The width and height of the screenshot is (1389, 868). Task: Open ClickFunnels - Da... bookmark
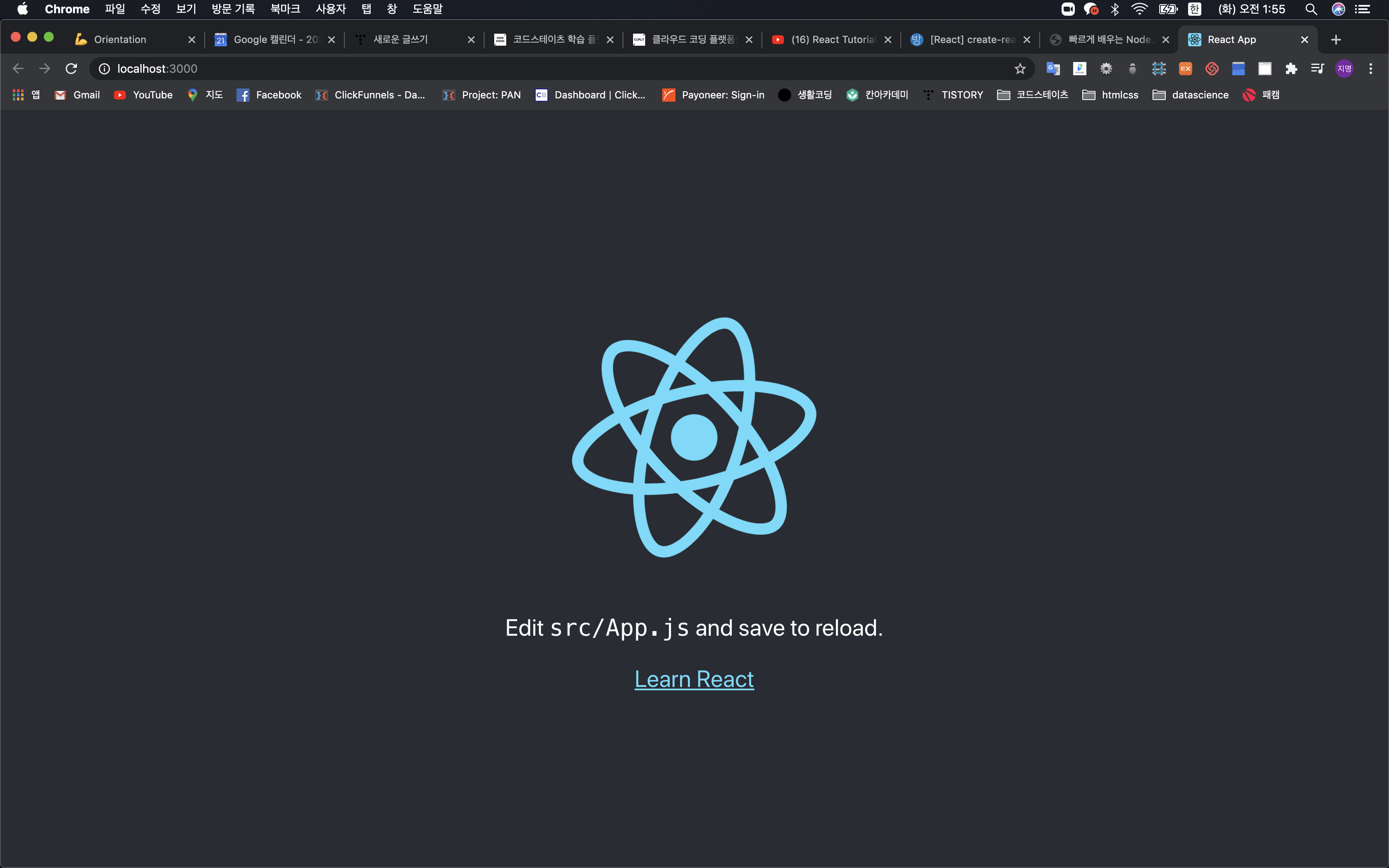(x=371, y=95)
